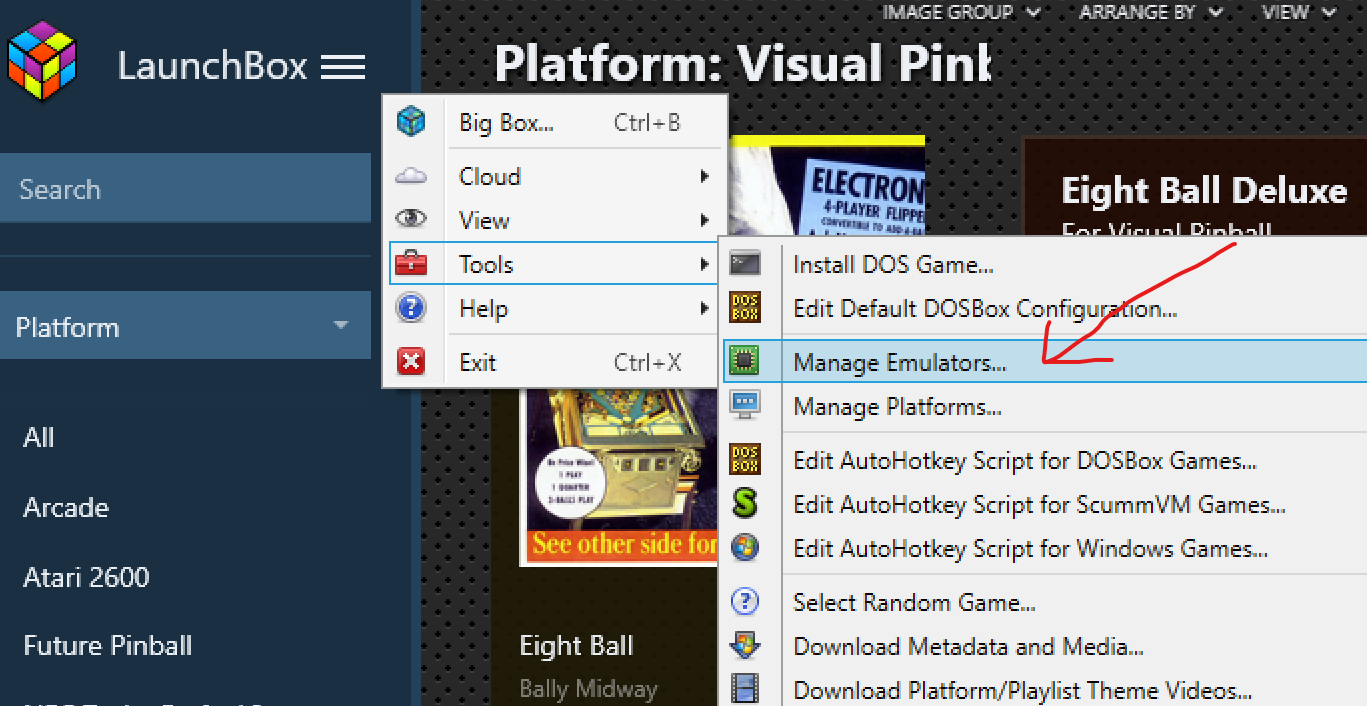This screenshot has width=1367, height=706.
Task: Click the blue question mark Help icon
Action: [411, 308]
